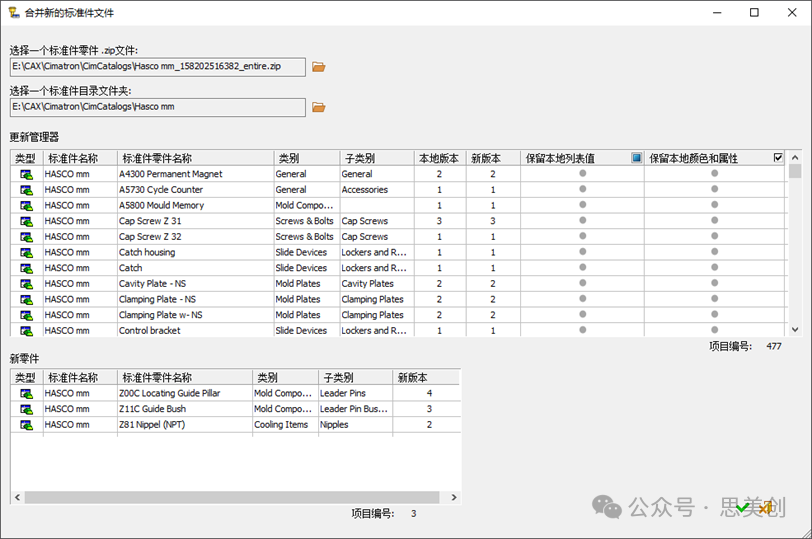Select the Control bracket name cell
The height and width of the screenshot is (539, 812).
coord(196,330)
